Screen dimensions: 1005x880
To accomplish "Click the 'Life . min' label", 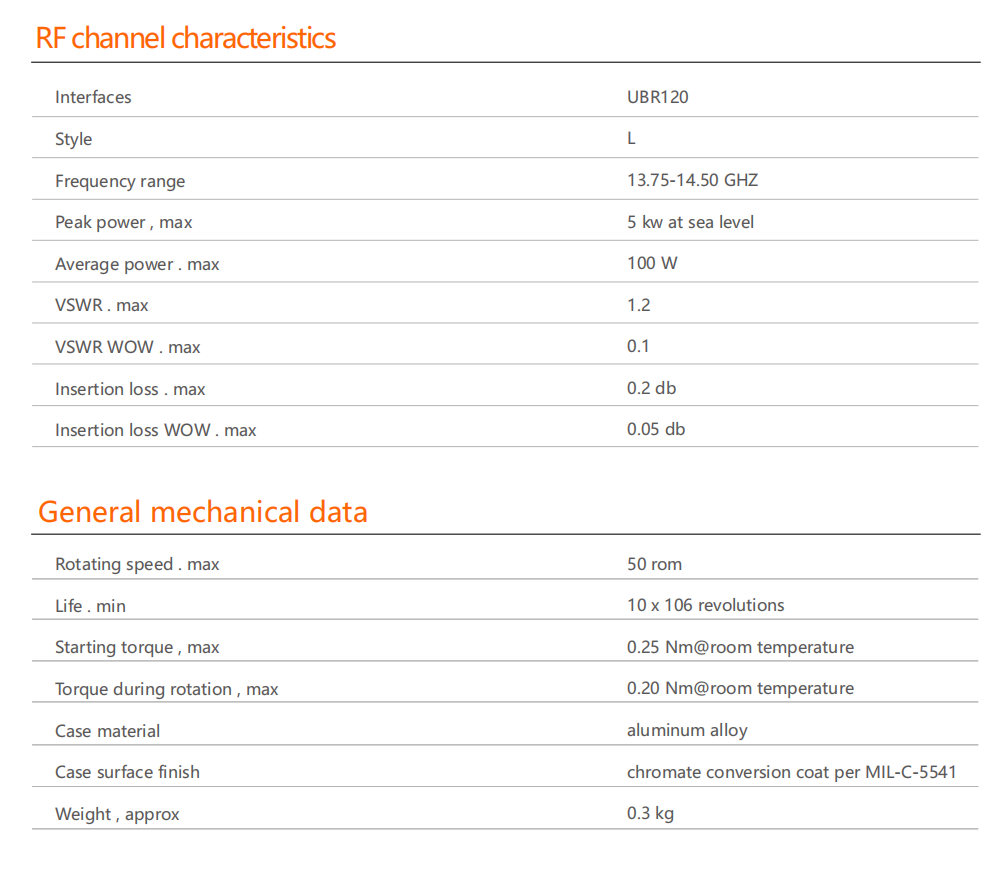I will 90,606.
